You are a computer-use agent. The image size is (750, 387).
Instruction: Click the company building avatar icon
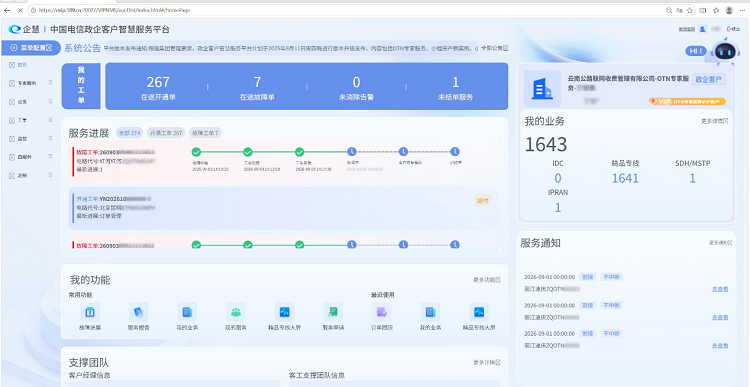[542, 88]
